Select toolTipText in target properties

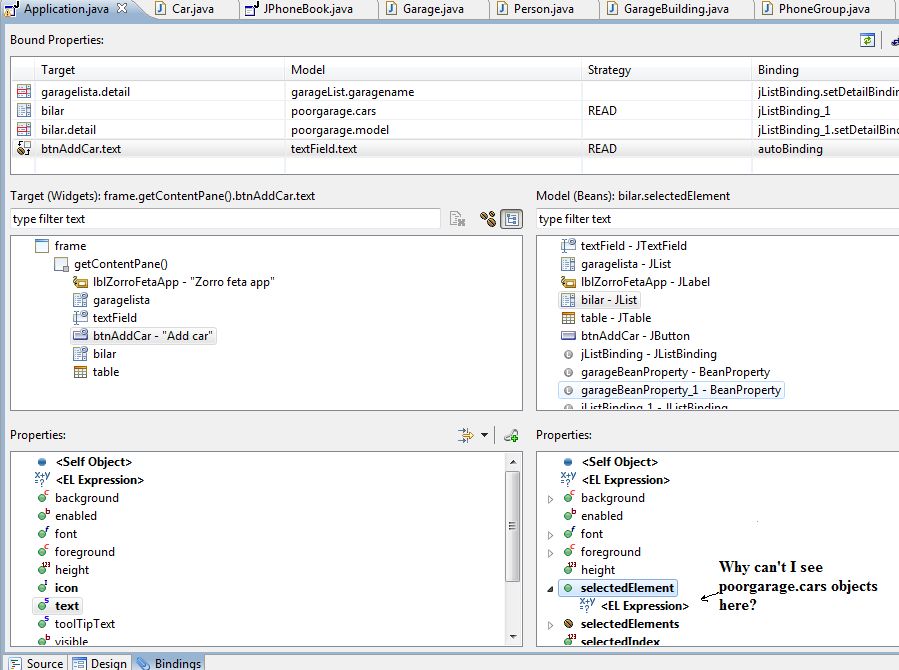click(x=85, y=624)
